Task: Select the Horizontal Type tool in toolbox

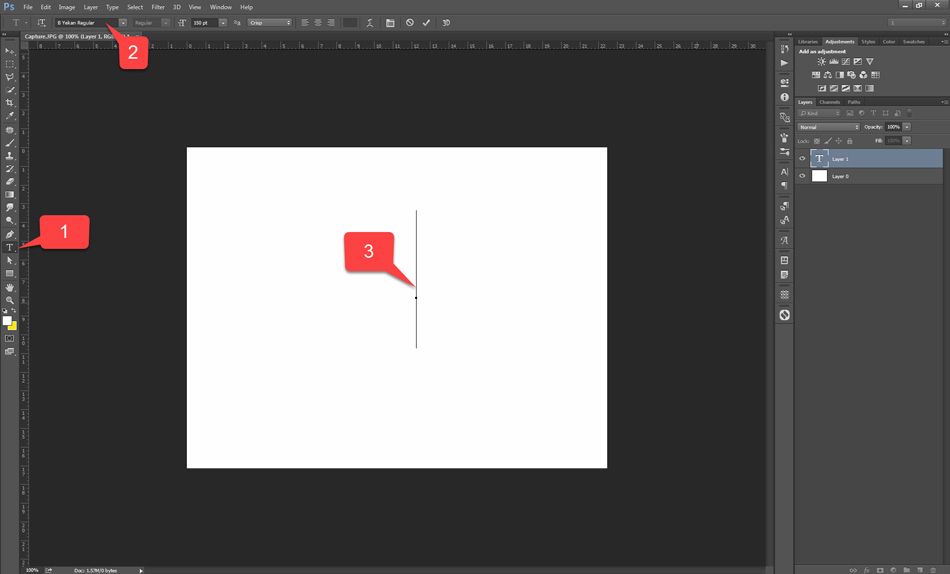Action: 10,247
